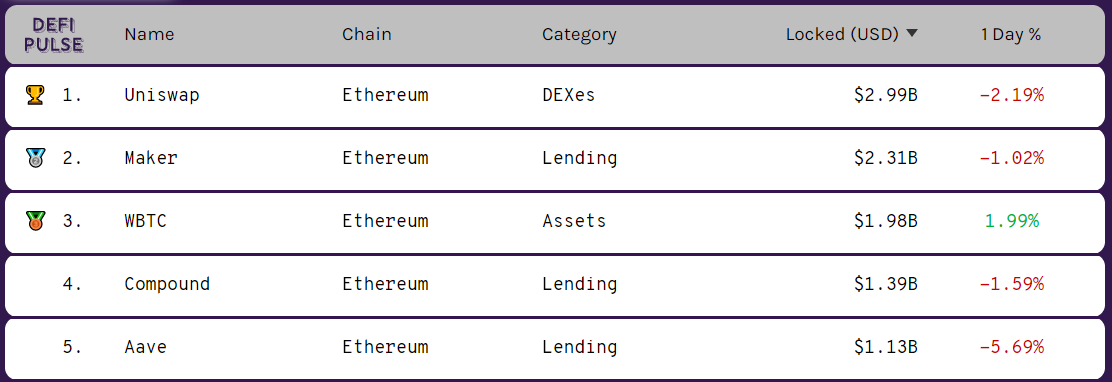Sort by the Category column header
This screenshot has width=1112, height=382.
pos(579,34)
